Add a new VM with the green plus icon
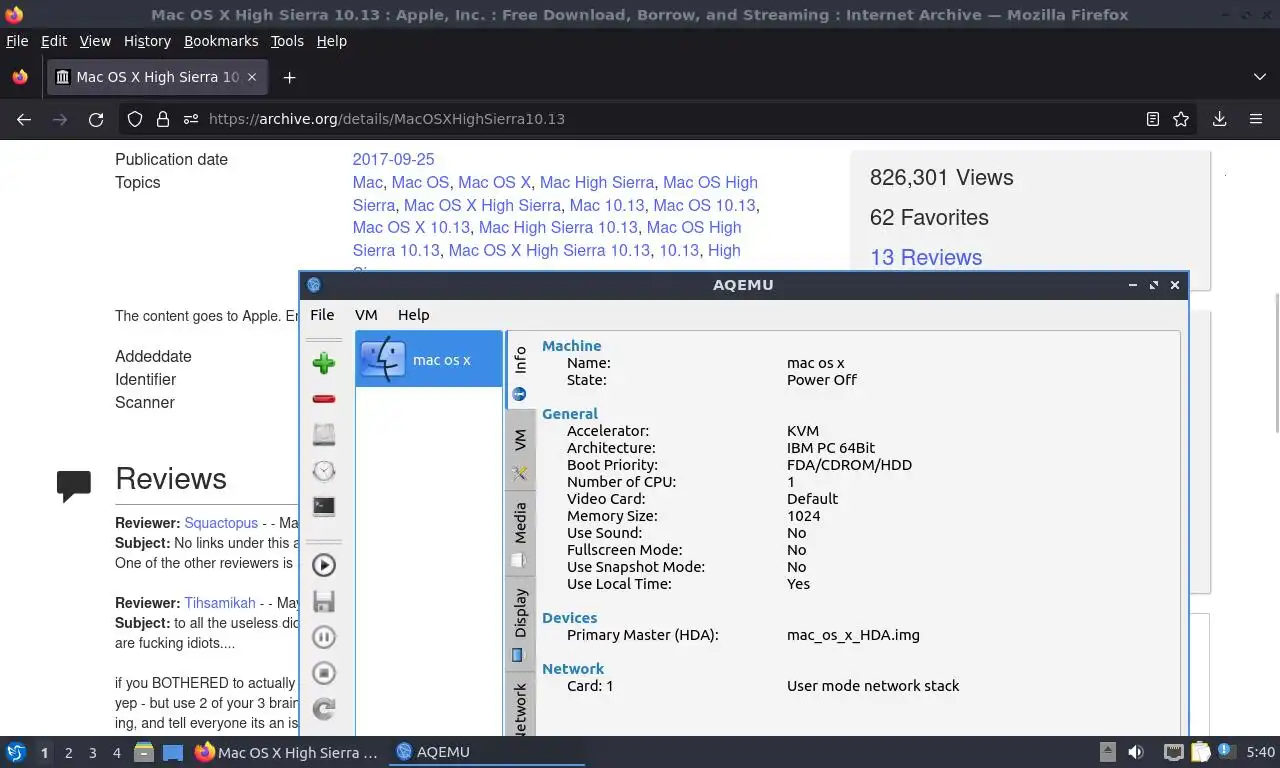 (323, 363)
